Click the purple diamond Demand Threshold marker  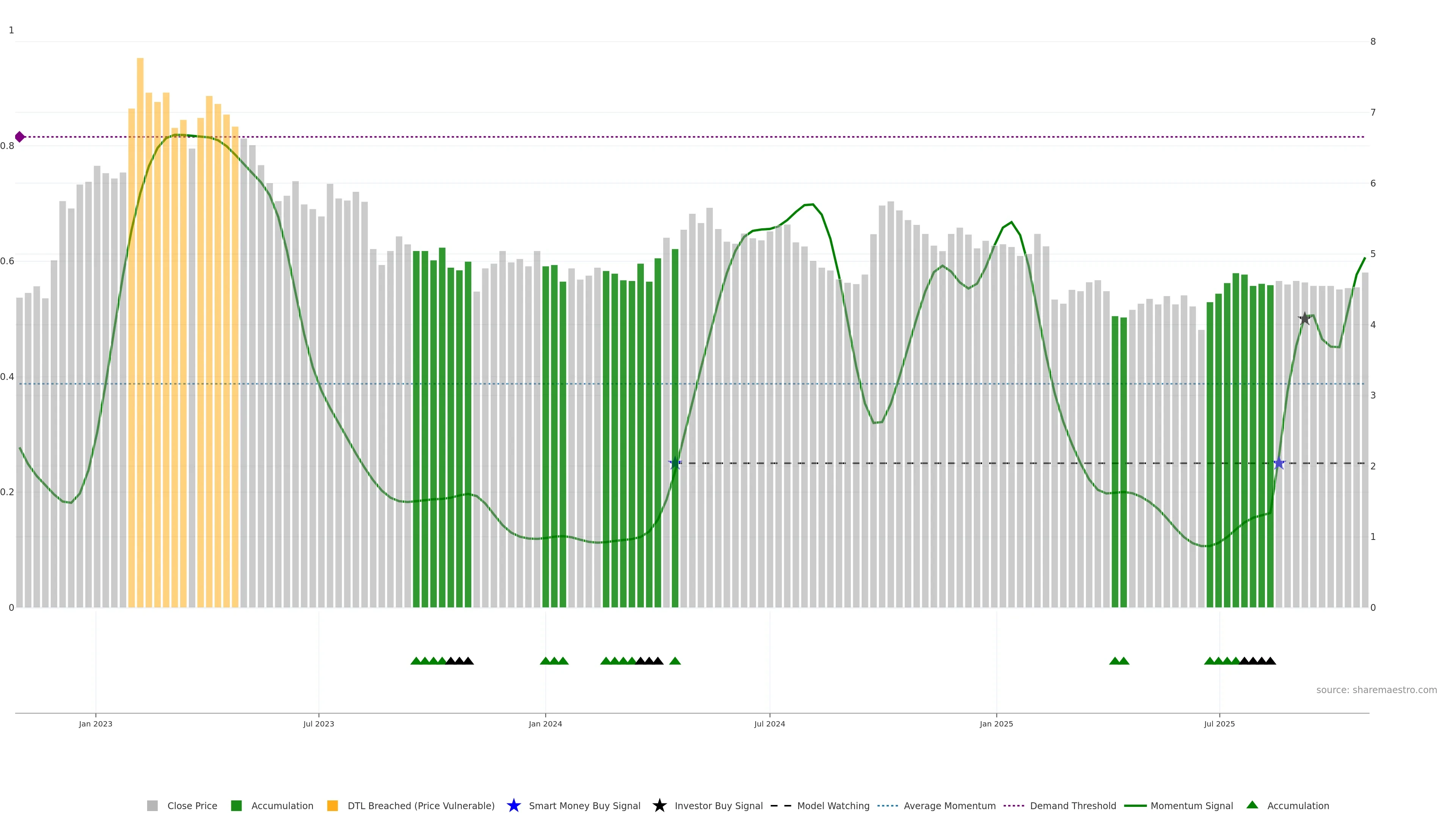(x=20, y=137)
